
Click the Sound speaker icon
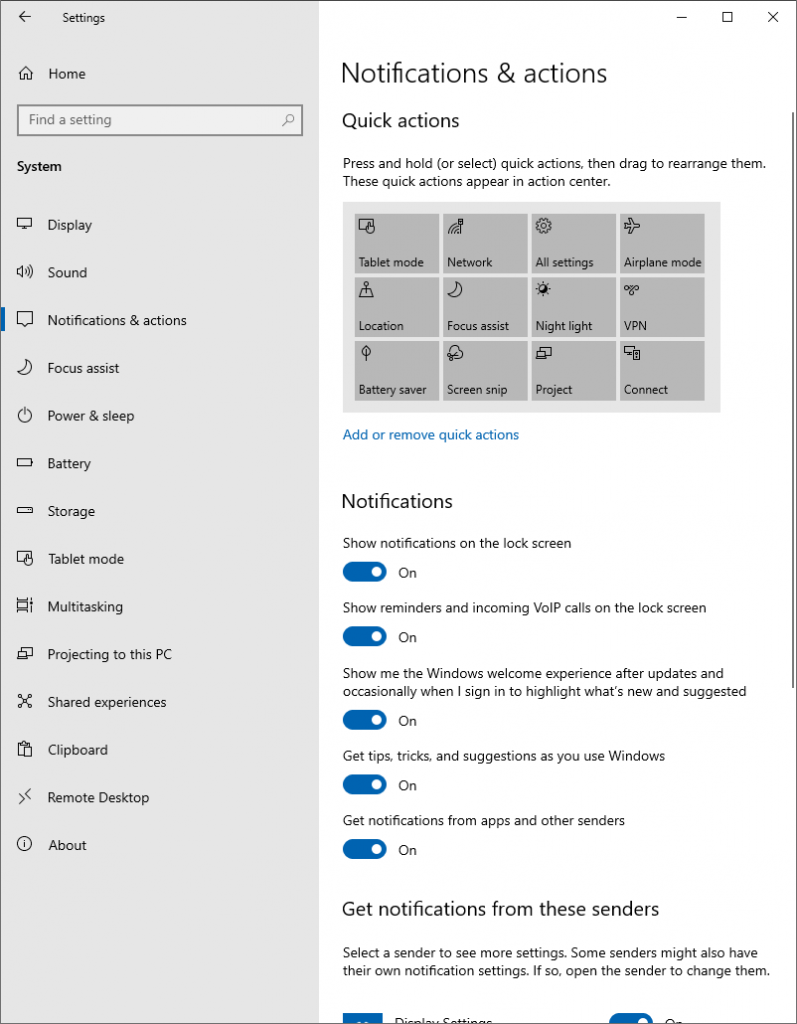coord(25,272)
